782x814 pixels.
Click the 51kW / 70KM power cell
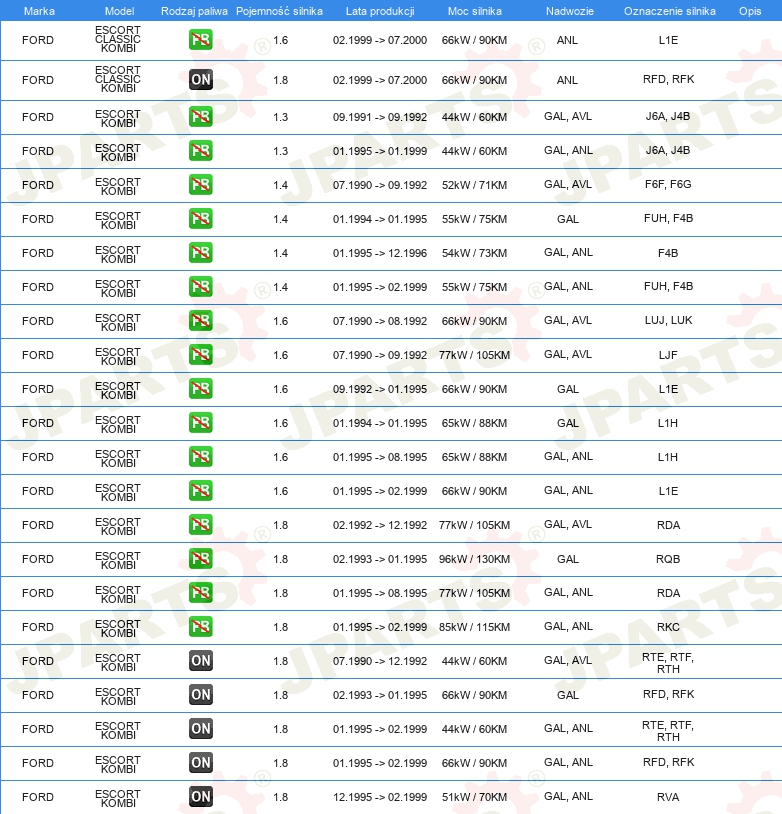[474, 797]
